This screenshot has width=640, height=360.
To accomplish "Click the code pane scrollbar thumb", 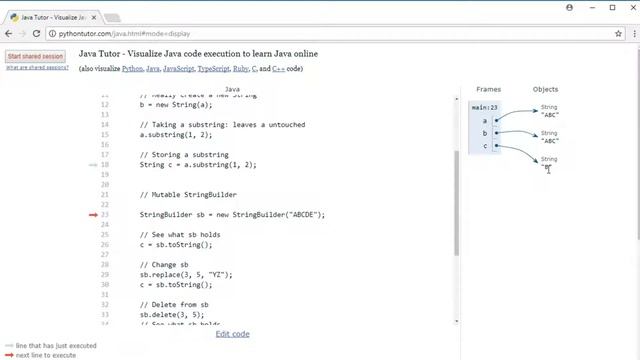I will pos(456,203).
